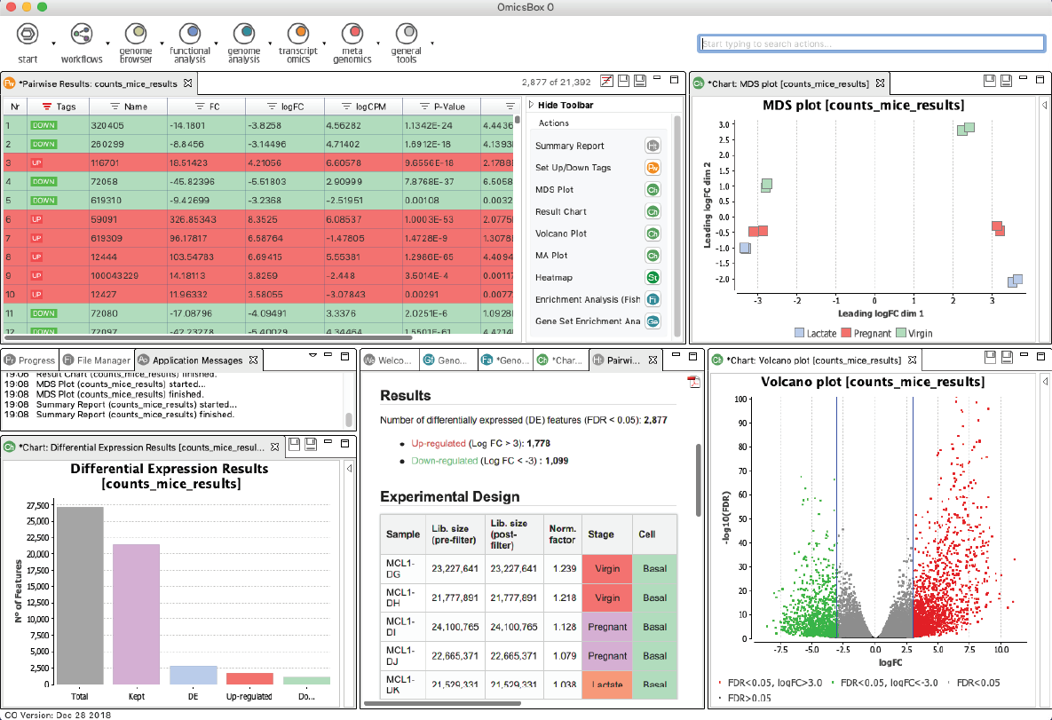Export summary report as PDF
Viewport: 1052px width, 720px height.
693,381
